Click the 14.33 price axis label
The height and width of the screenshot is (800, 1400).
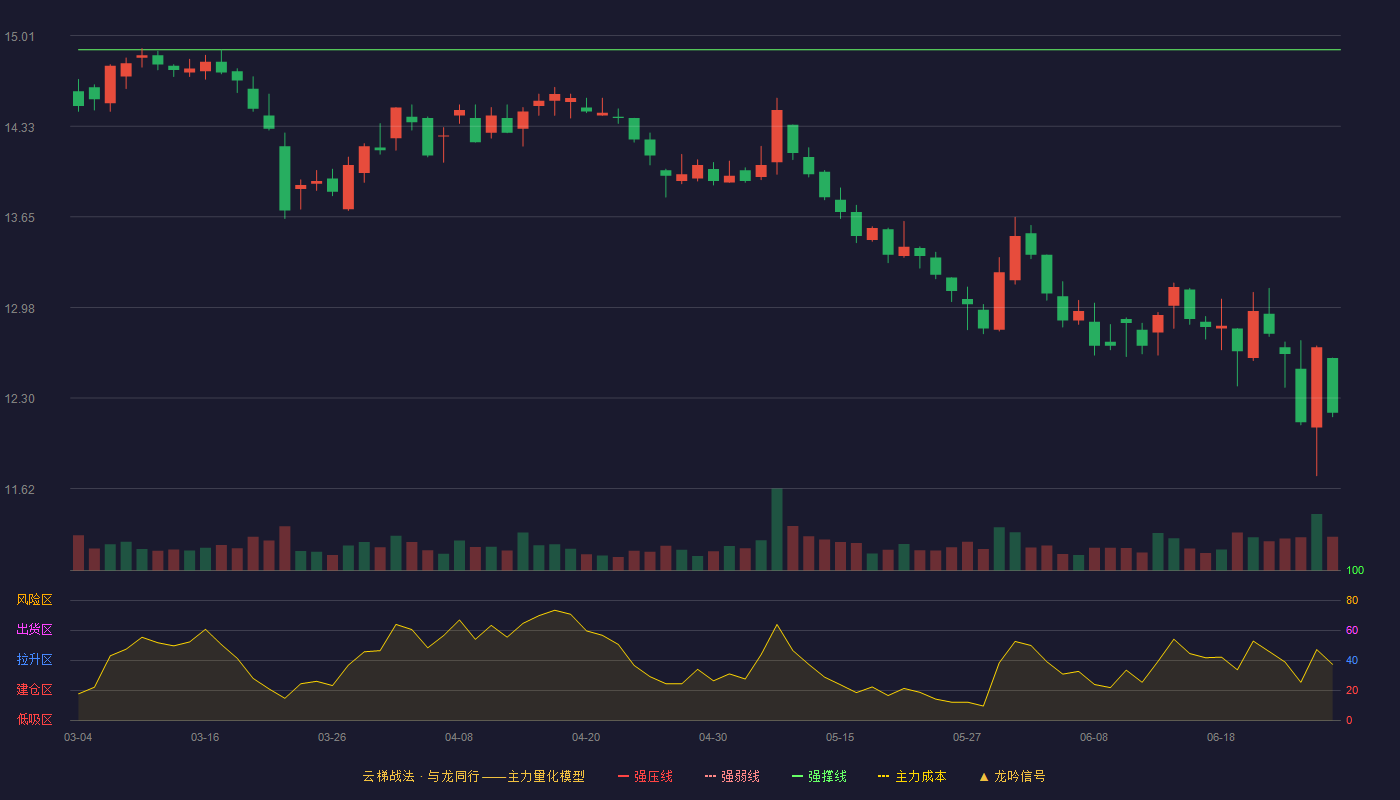pyautogui.click(x=19, y=127)
